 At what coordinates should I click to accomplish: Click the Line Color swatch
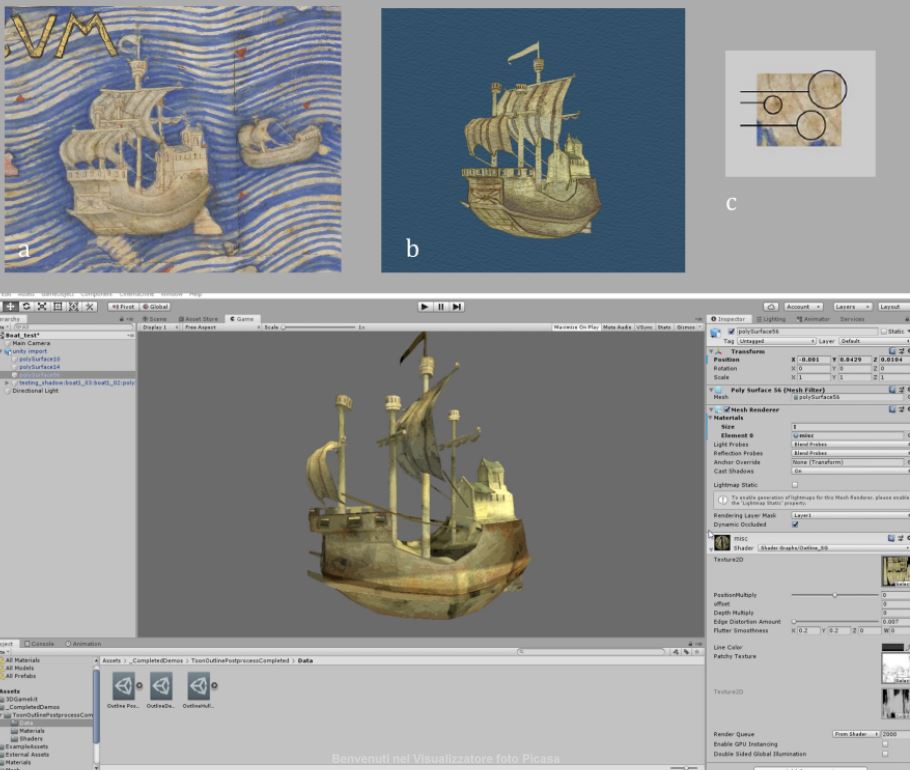point(893,647)
